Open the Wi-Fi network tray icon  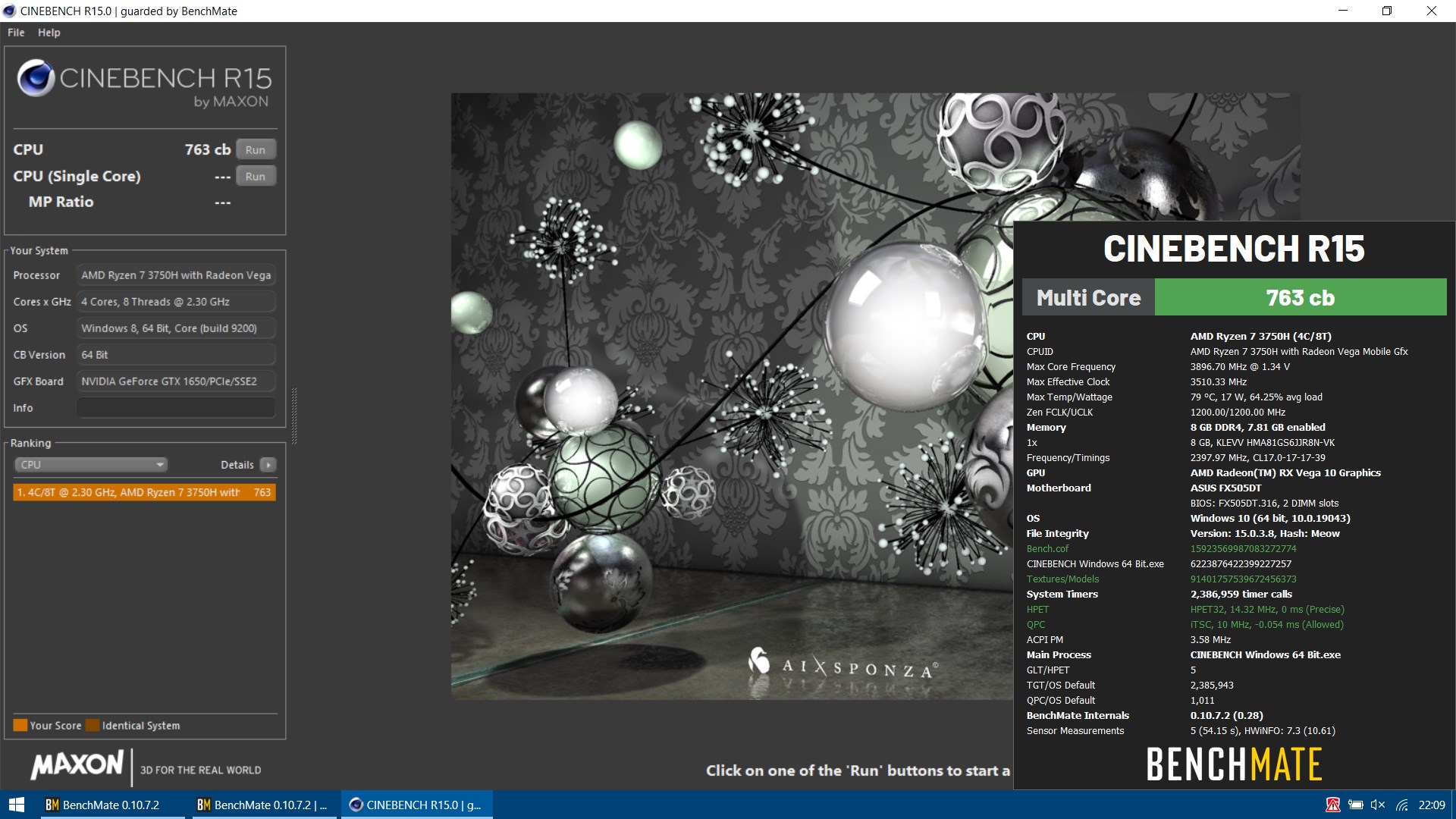tap(1402, 805)
